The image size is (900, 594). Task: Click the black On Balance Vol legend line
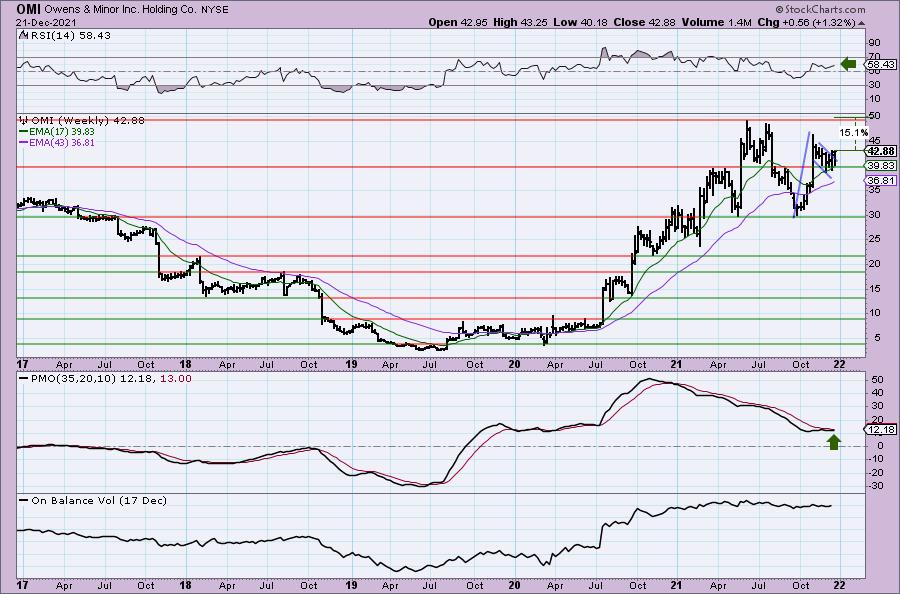click(x=24, y=500)
